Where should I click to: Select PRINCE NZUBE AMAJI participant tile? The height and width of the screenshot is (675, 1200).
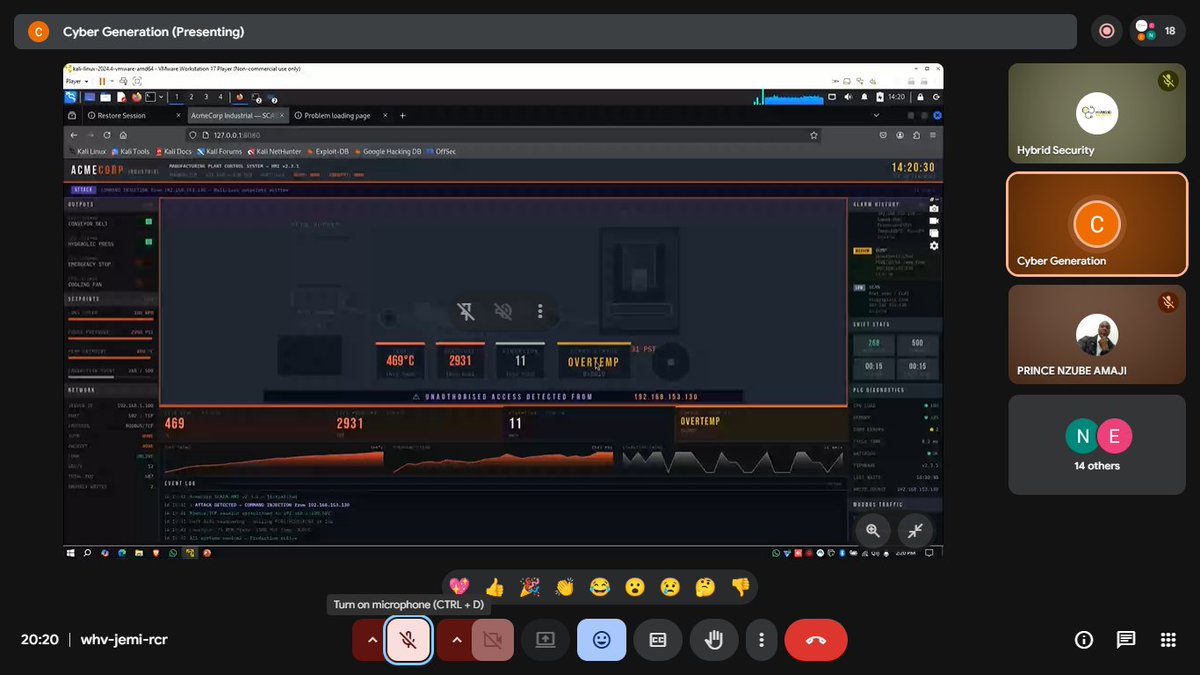pos(1097,335)
